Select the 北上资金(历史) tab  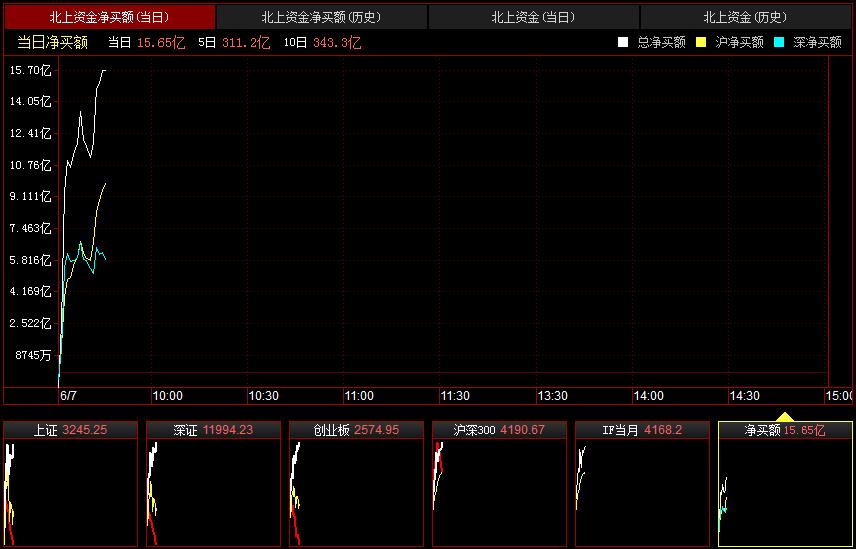745,17
